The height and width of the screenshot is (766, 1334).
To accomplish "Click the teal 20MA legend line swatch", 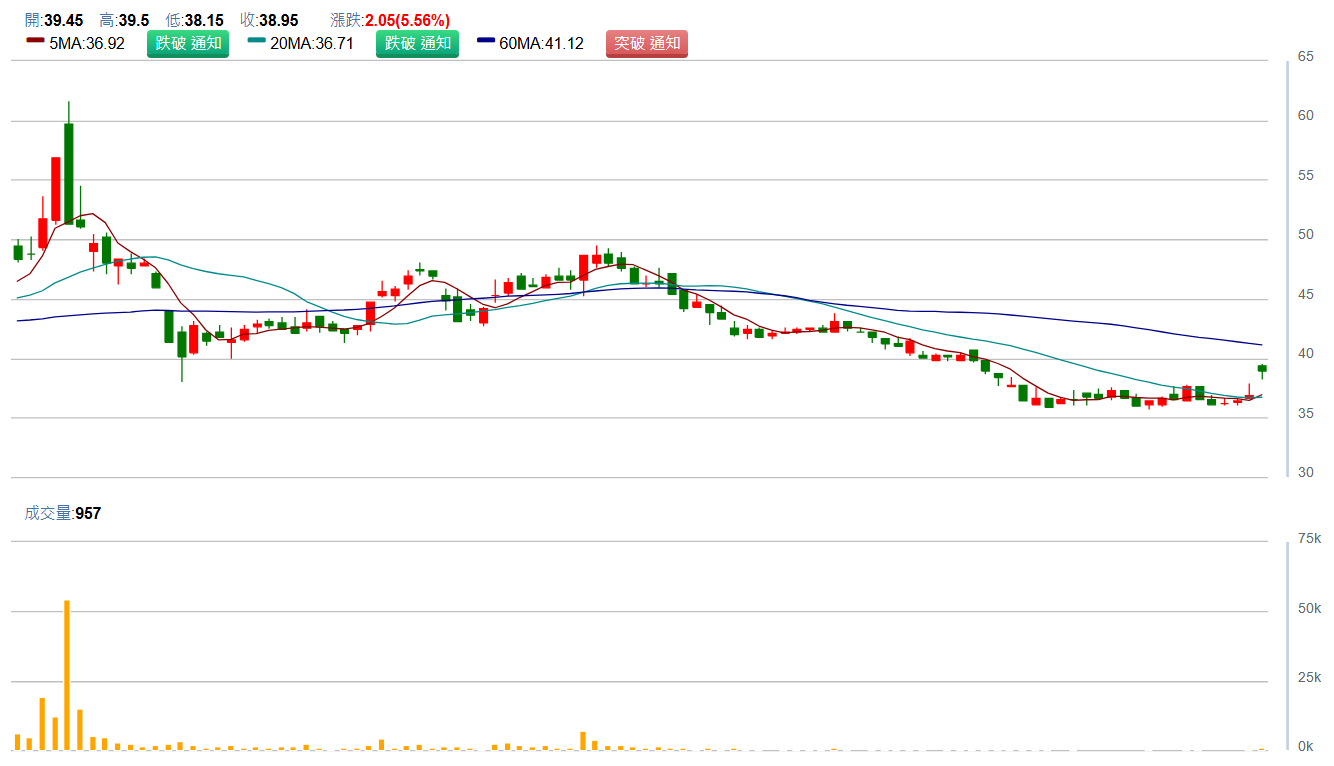I will (x=257, y=41).
